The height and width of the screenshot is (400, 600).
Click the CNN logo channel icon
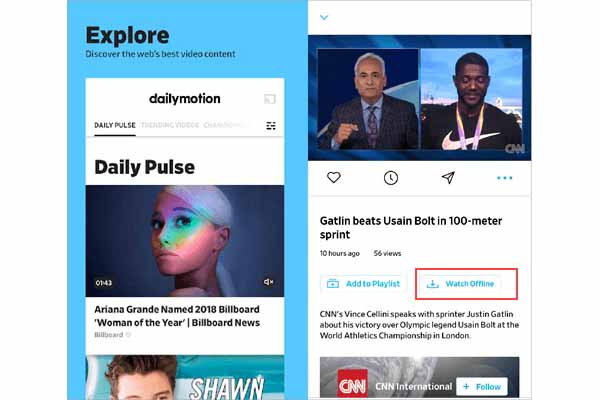point(352,384)
